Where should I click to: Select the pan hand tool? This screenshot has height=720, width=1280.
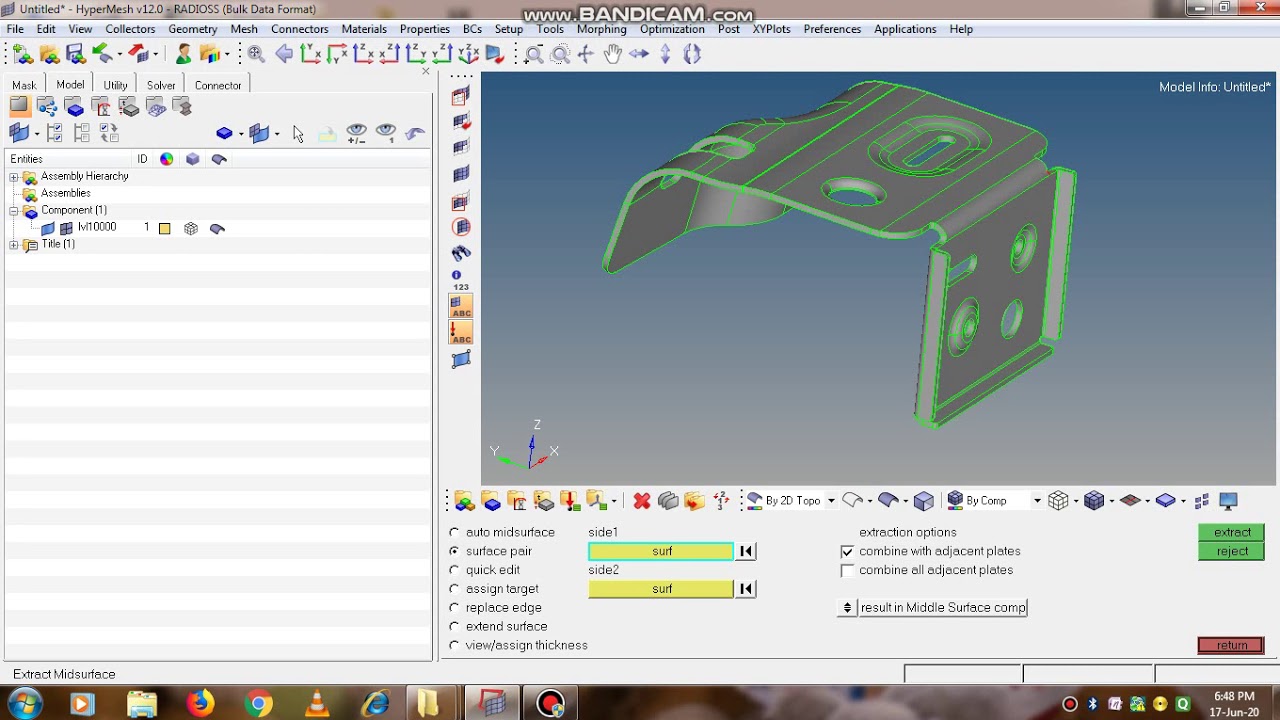click(x=613, y=54)
